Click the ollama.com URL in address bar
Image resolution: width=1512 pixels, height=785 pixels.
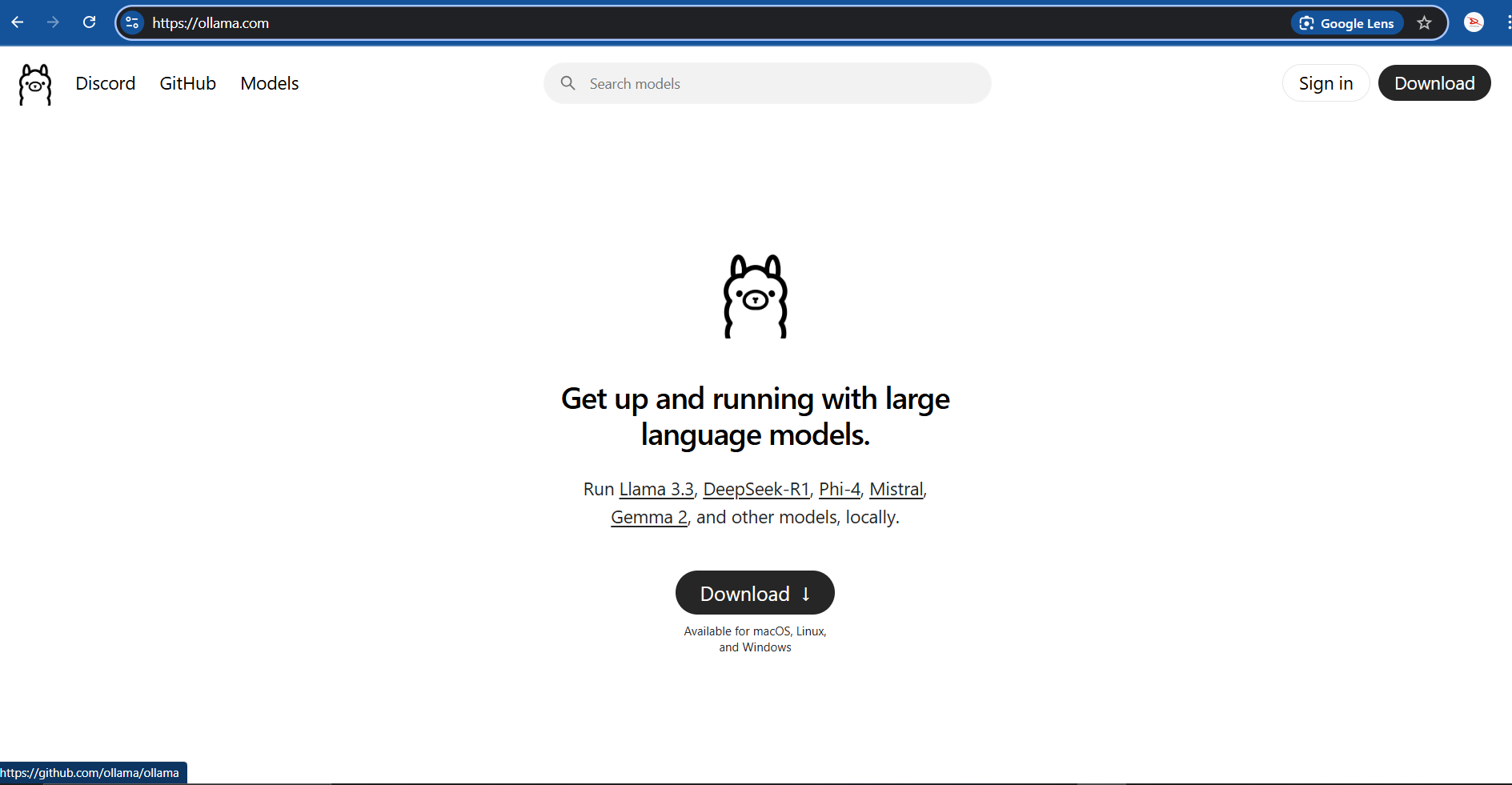tap(211, 23)
